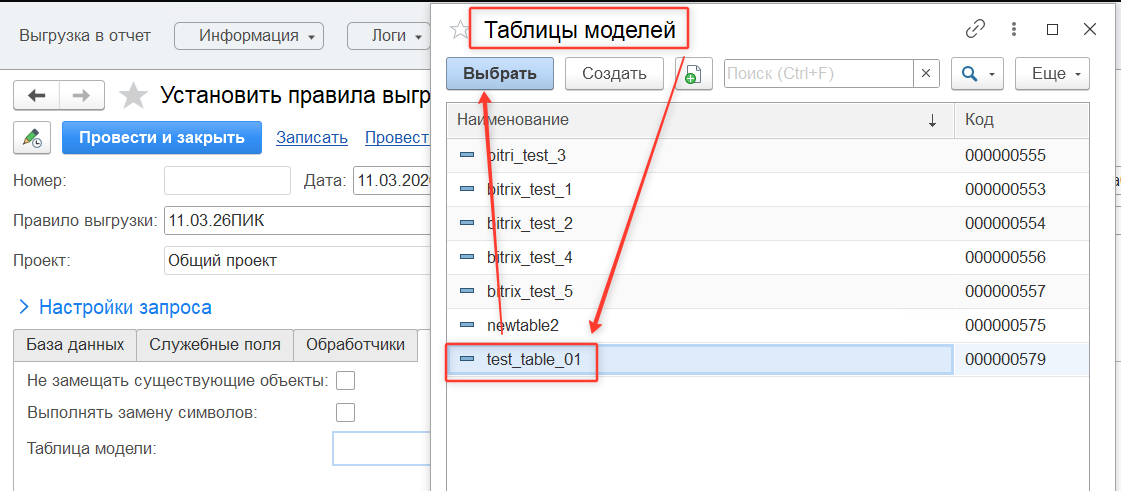Viewport: 1121px width, 491px height.
Task: Toggle 'Выполнять замену символов' checkbox
Action: point(346,412)
